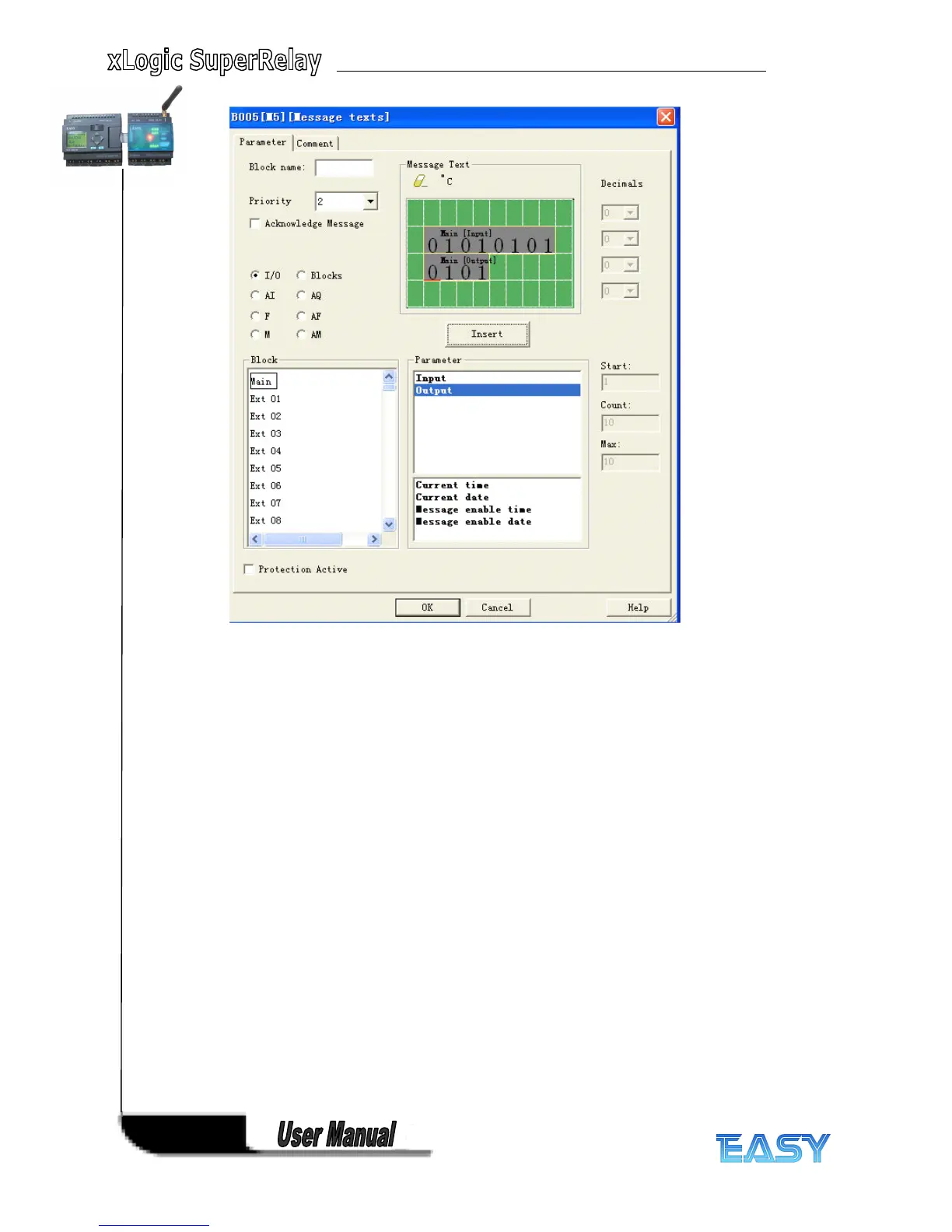Select Input in the Parameter list

click(497, 378)
